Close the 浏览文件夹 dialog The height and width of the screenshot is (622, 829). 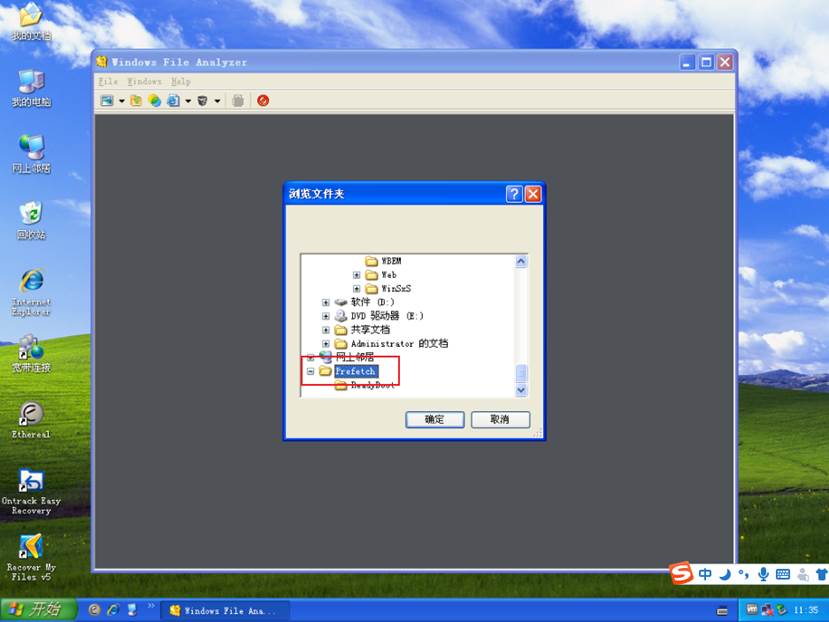(533, 194)
